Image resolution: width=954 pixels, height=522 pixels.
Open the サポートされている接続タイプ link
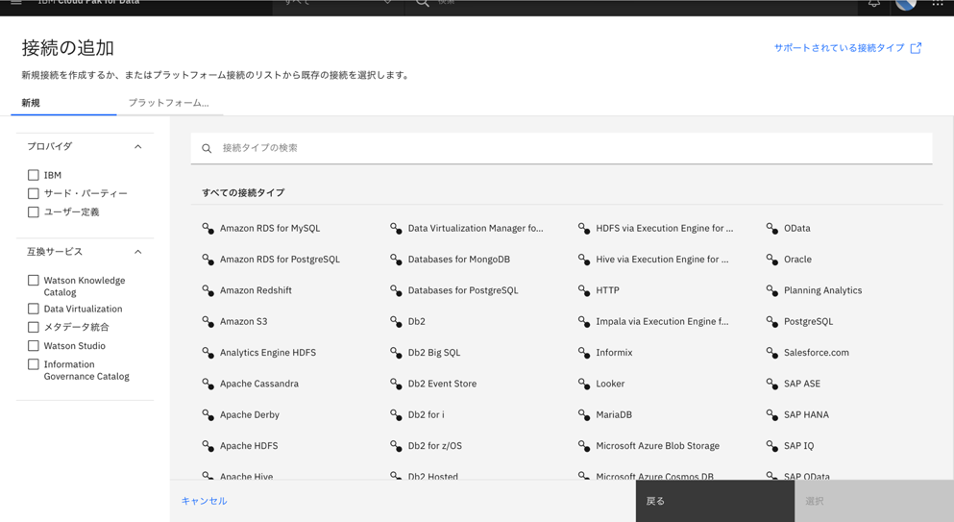[839, 48]
